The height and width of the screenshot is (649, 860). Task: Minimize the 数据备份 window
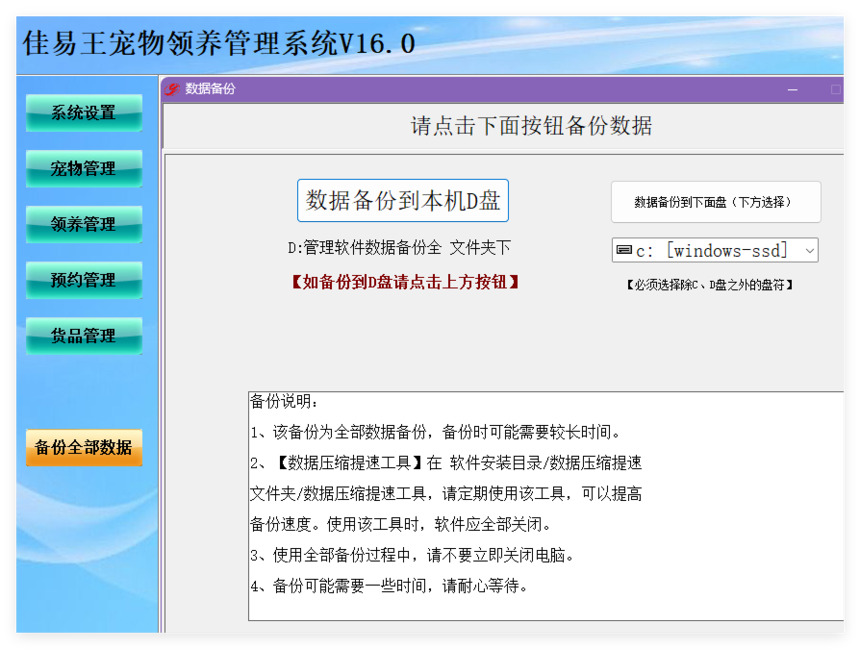(793, 89)
